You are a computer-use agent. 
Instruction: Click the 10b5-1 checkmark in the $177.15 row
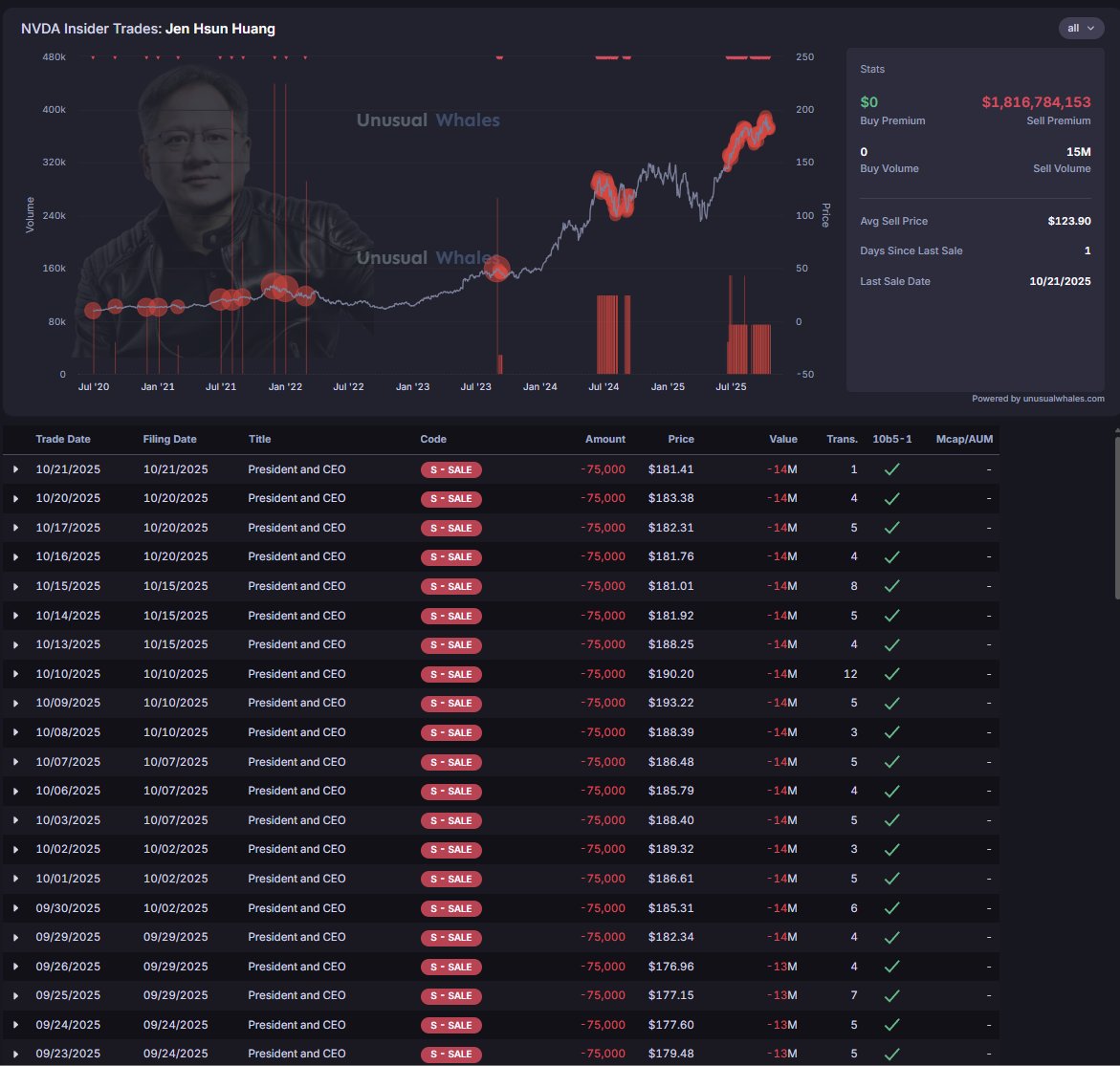tap(891, 995)
